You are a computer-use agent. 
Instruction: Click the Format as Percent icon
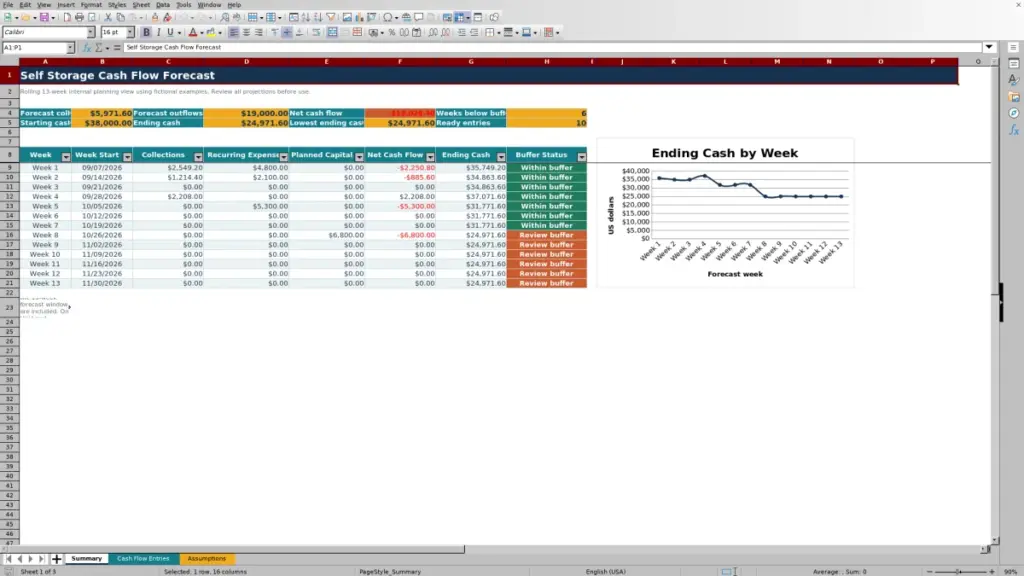pyautogui.click(x=392, y=33)
